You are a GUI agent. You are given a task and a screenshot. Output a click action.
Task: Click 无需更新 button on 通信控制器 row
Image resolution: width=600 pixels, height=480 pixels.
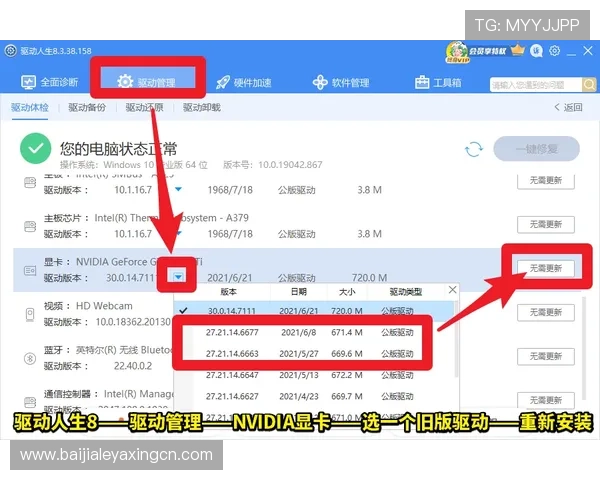coord(546,400)
